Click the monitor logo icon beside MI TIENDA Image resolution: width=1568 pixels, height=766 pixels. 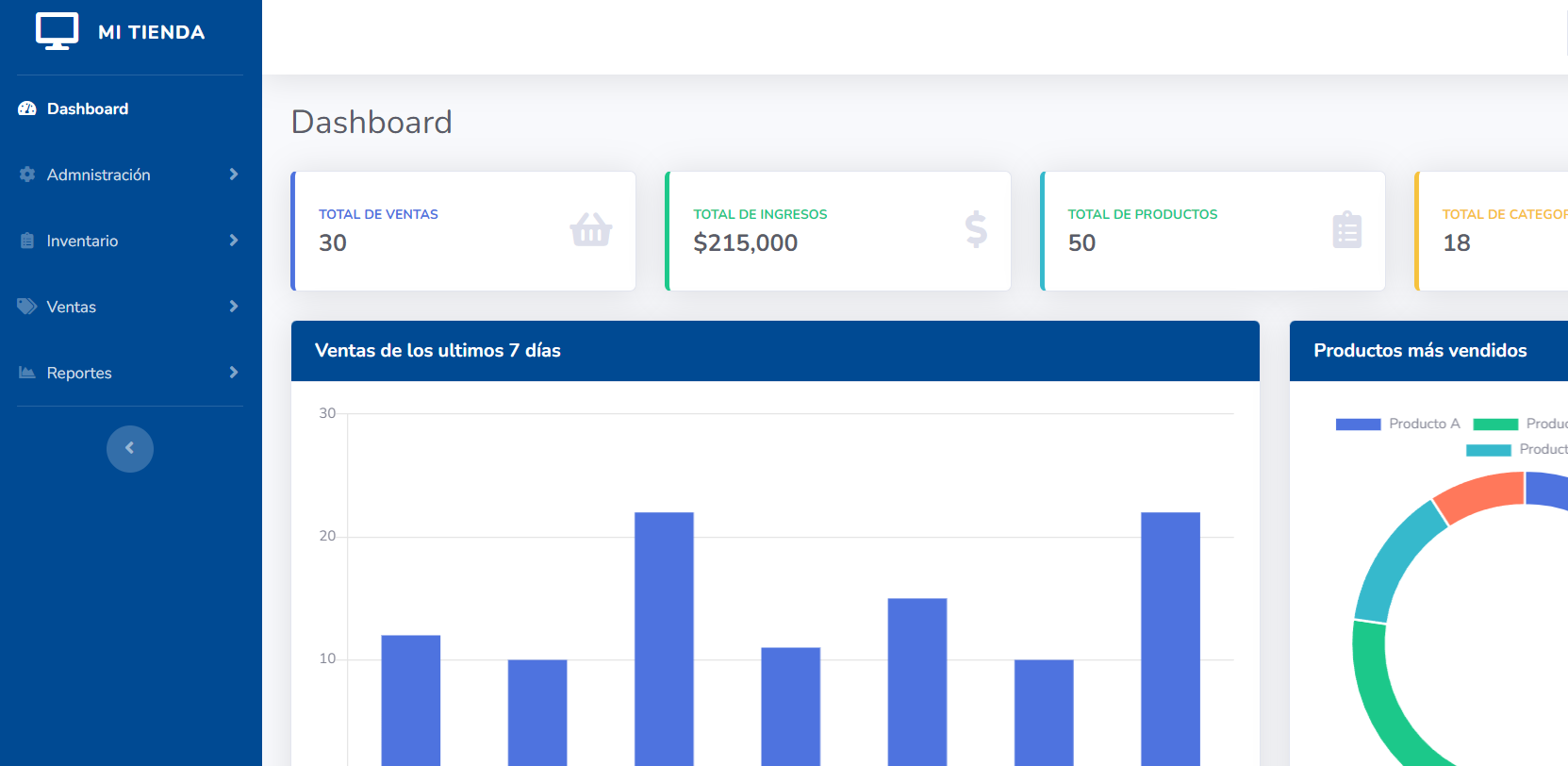57,31
